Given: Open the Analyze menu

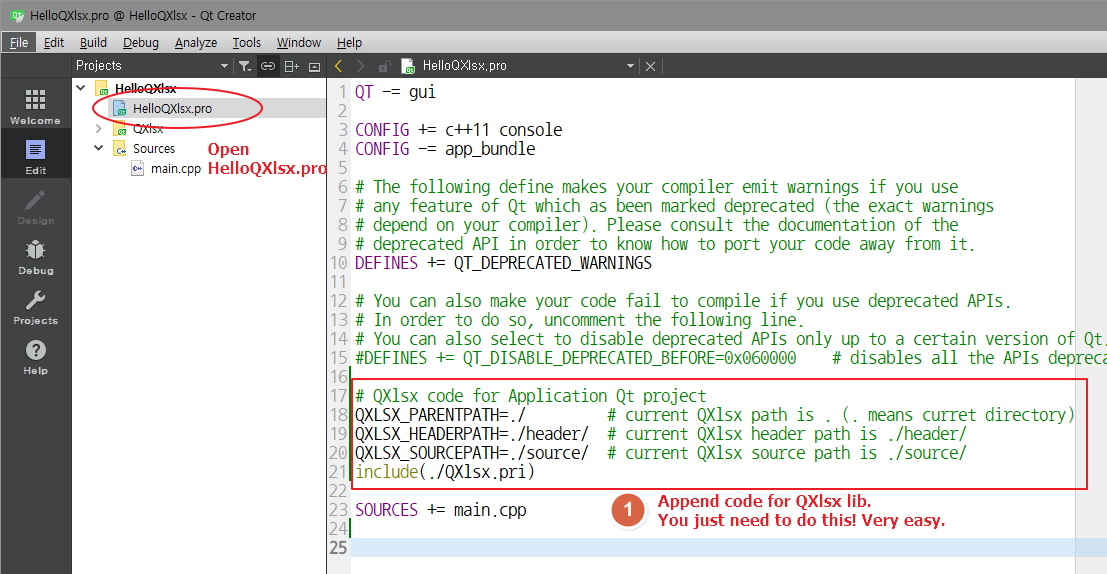Looking at the screenshot, I should [x=195, y=43].
